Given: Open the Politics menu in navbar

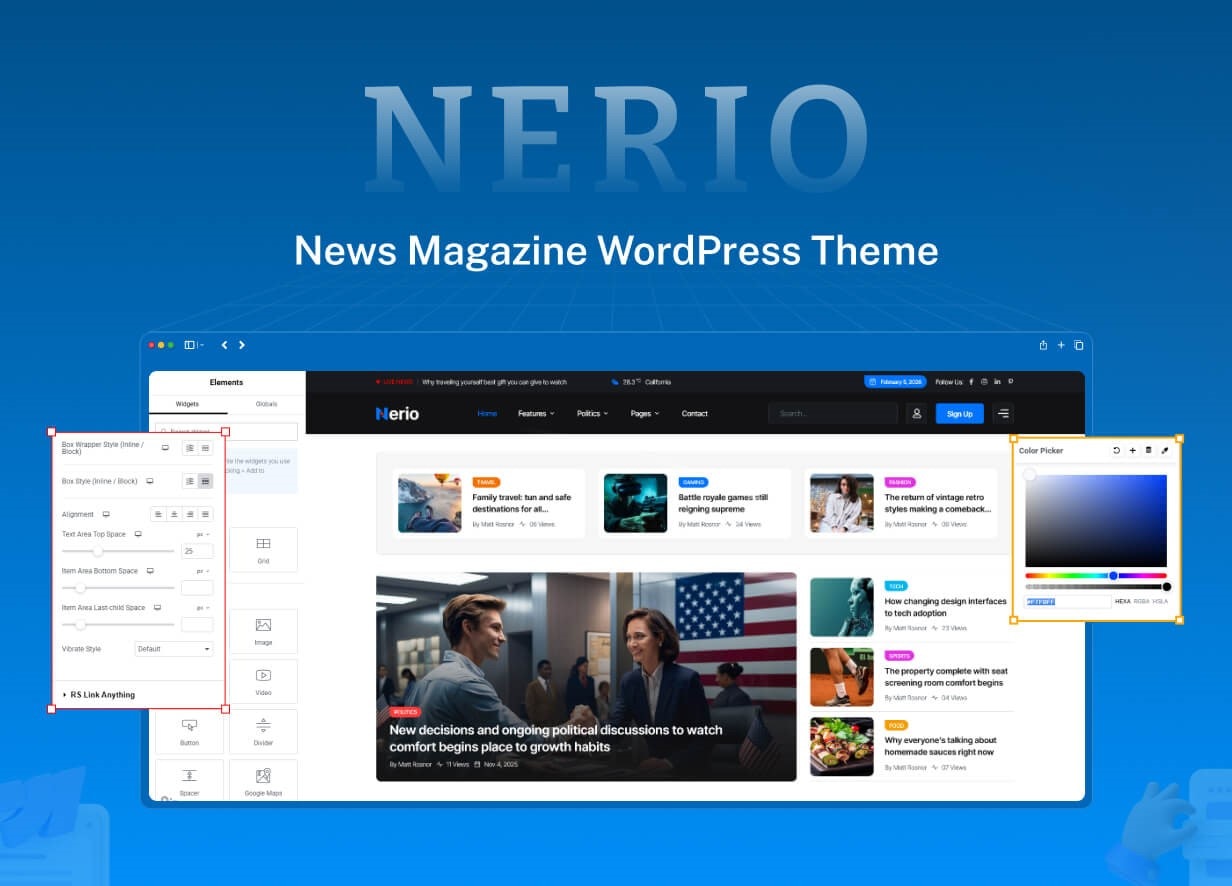Looking at the screenshot, I should [x=592, y=413].
